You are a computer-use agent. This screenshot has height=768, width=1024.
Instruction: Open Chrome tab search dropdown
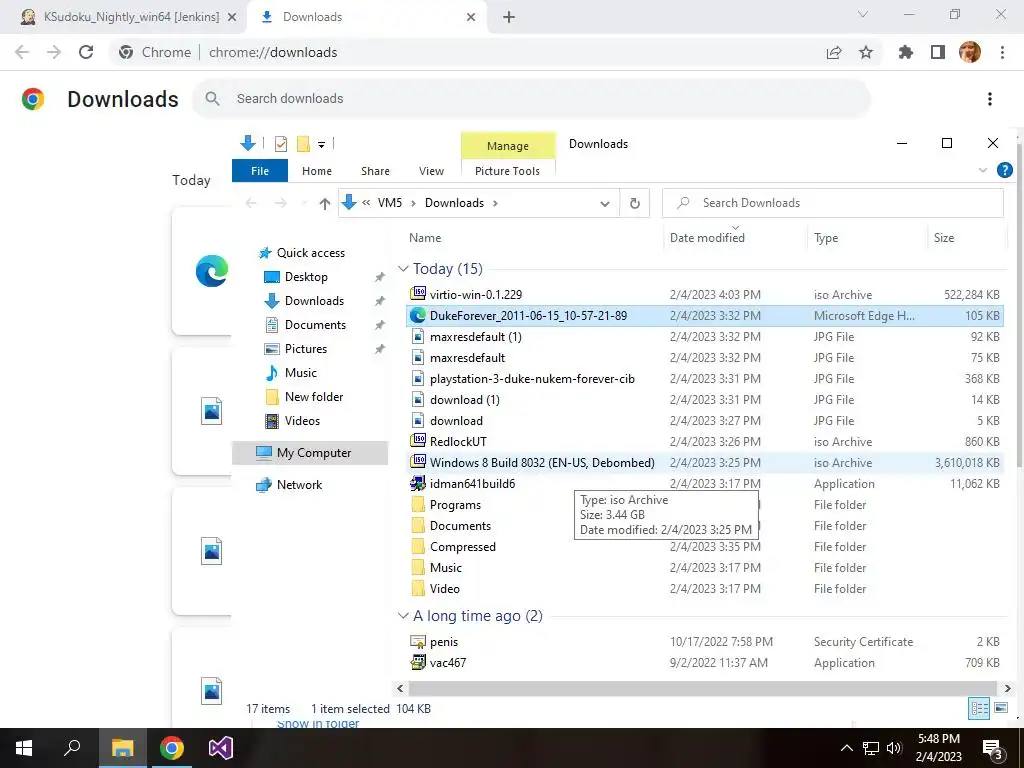coord(863,14)
